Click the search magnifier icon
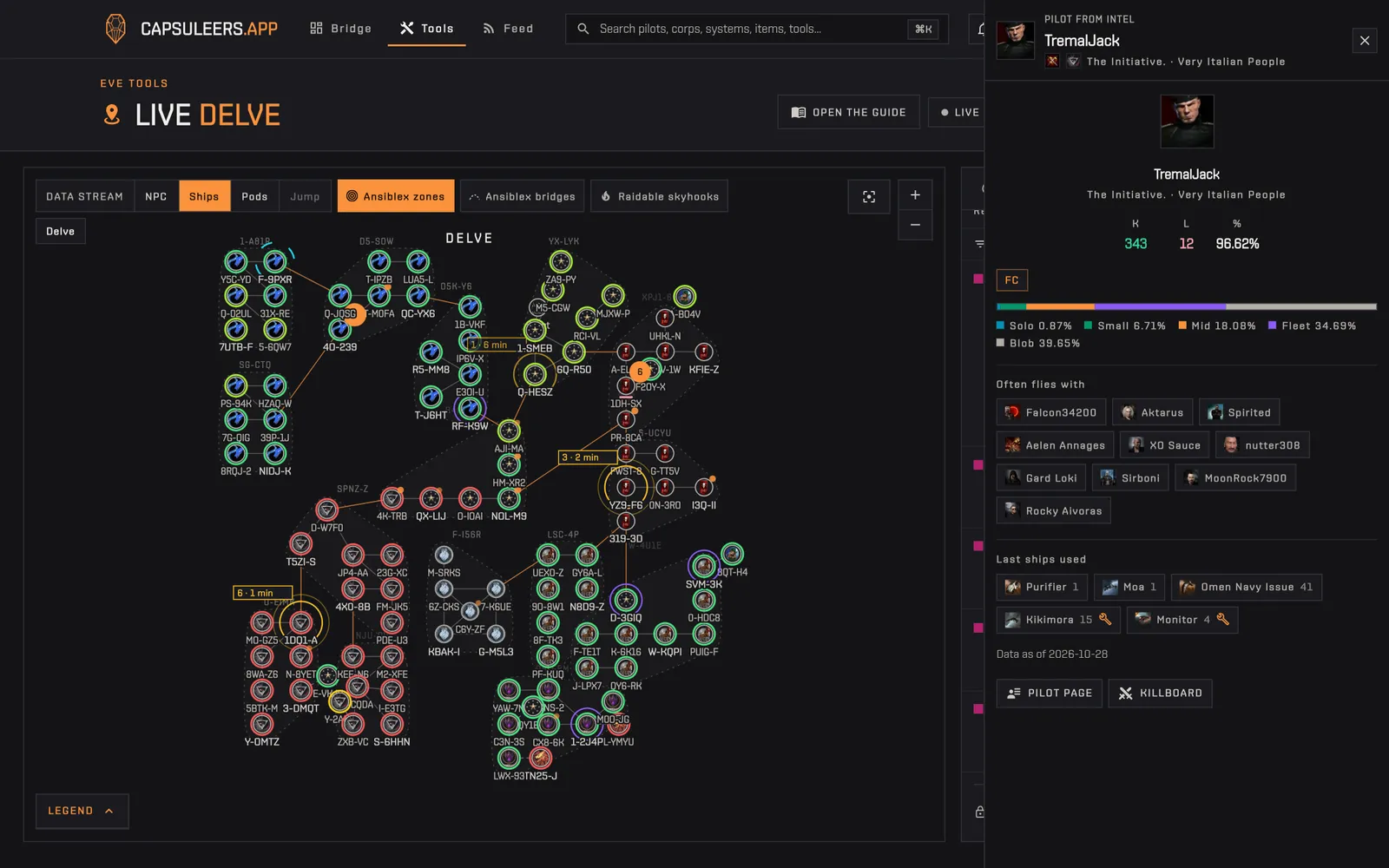1389x868 pixels. point(583,29)
